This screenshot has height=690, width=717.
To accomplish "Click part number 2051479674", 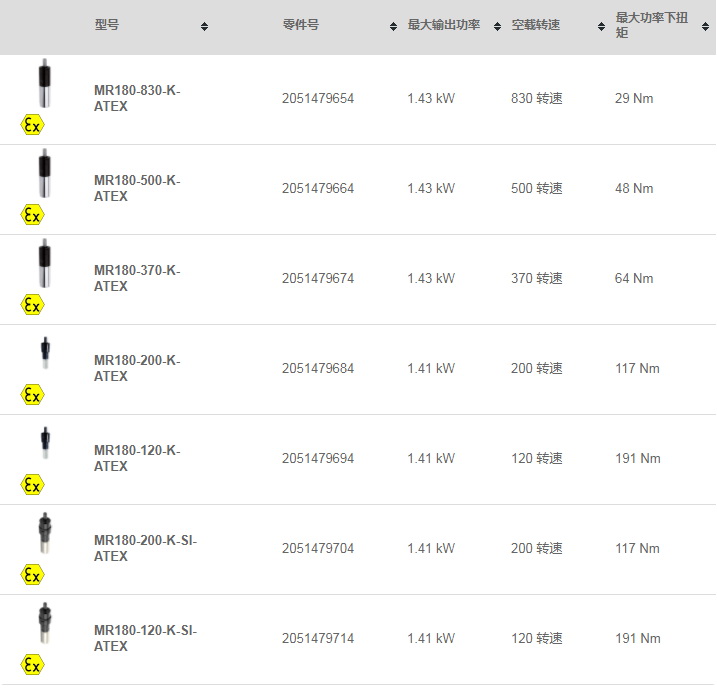I will [318, 278].
